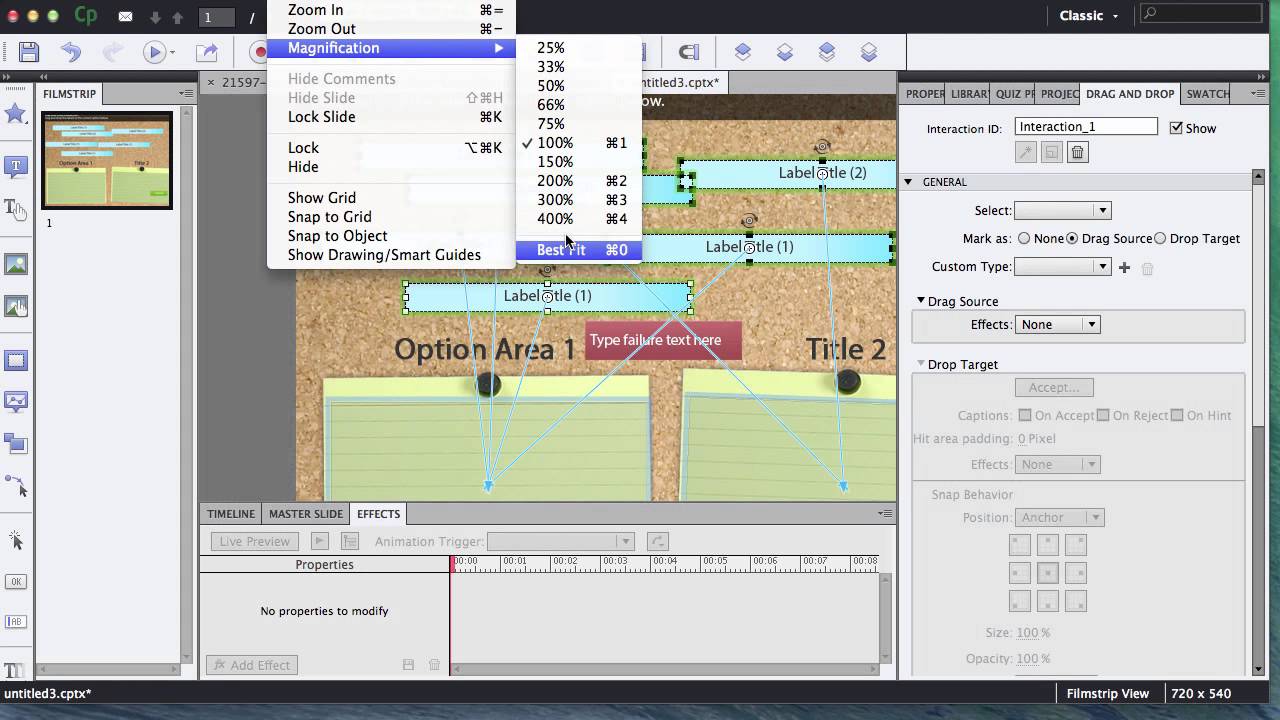
Task: Toggle the magnet snap icon
Action: tap(689, 52)
